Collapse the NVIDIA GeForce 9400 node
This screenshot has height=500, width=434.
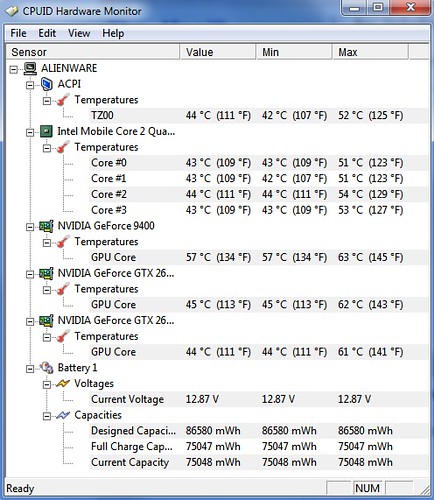coord(30,227)
